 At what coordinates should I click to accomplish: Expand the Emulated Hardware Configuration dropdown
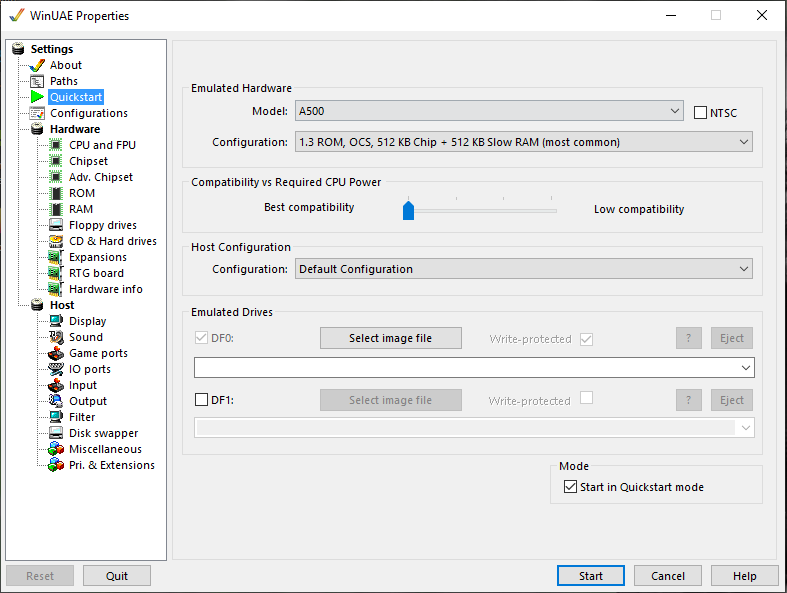523,142
